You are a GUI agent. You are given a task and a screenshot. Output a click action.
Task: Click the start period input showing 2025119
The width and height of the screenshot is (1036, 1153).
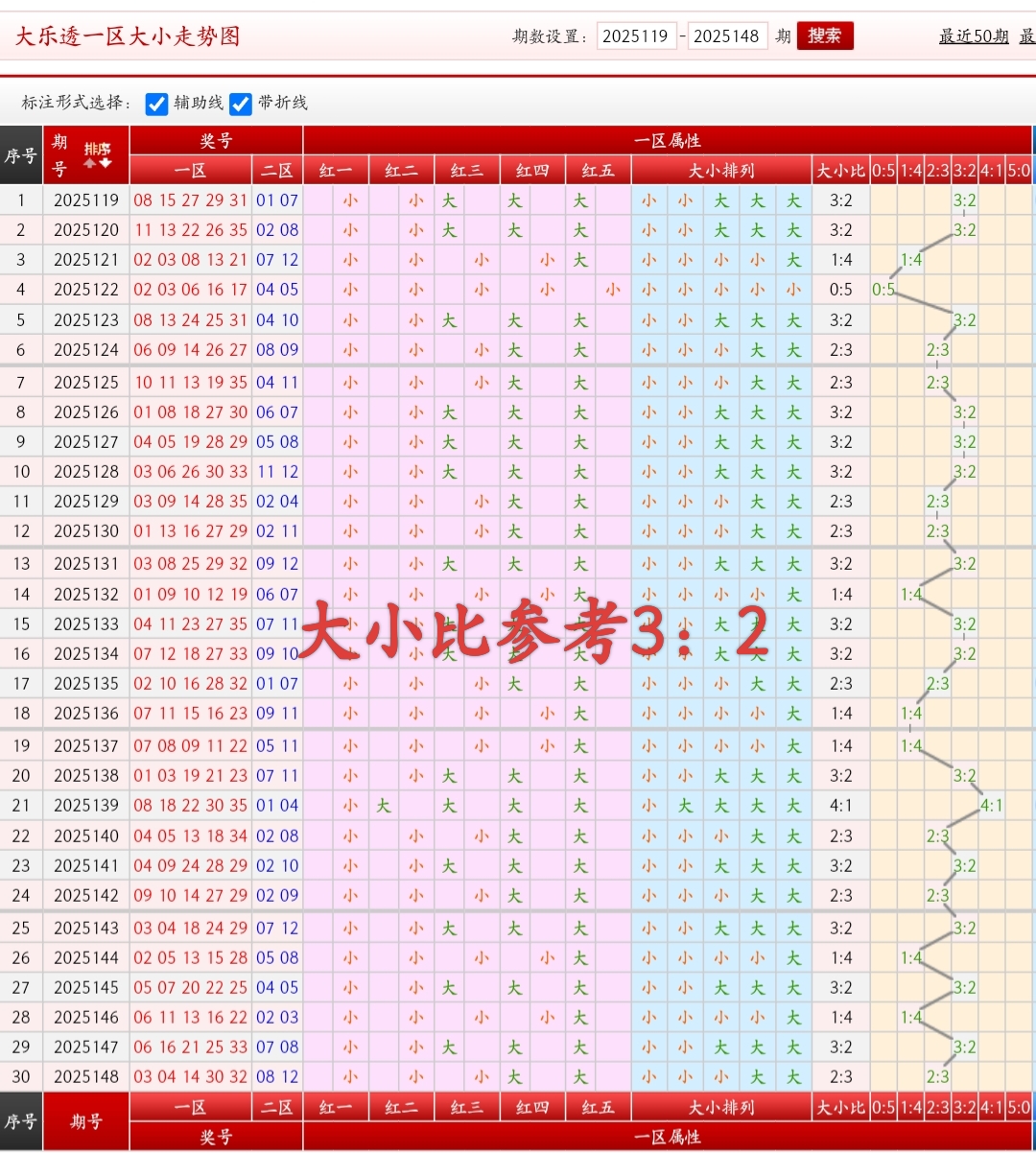(x=637, y=35)
